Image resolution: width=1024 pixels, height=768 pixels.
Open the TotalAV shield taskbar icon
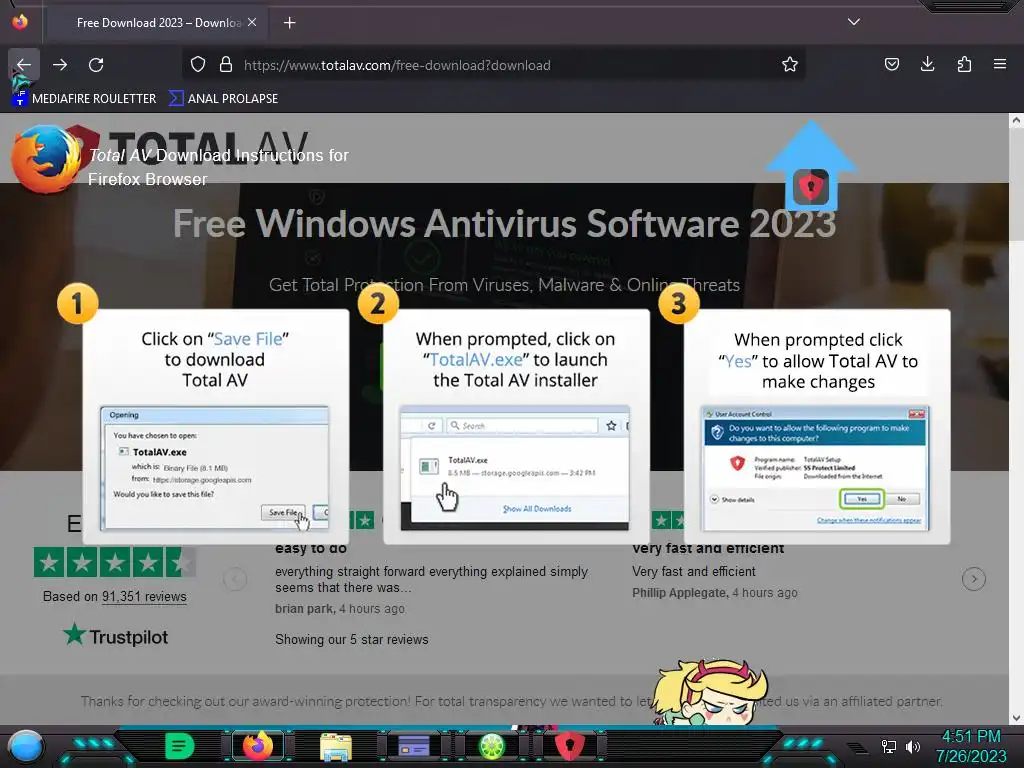(x=569, y=746)
